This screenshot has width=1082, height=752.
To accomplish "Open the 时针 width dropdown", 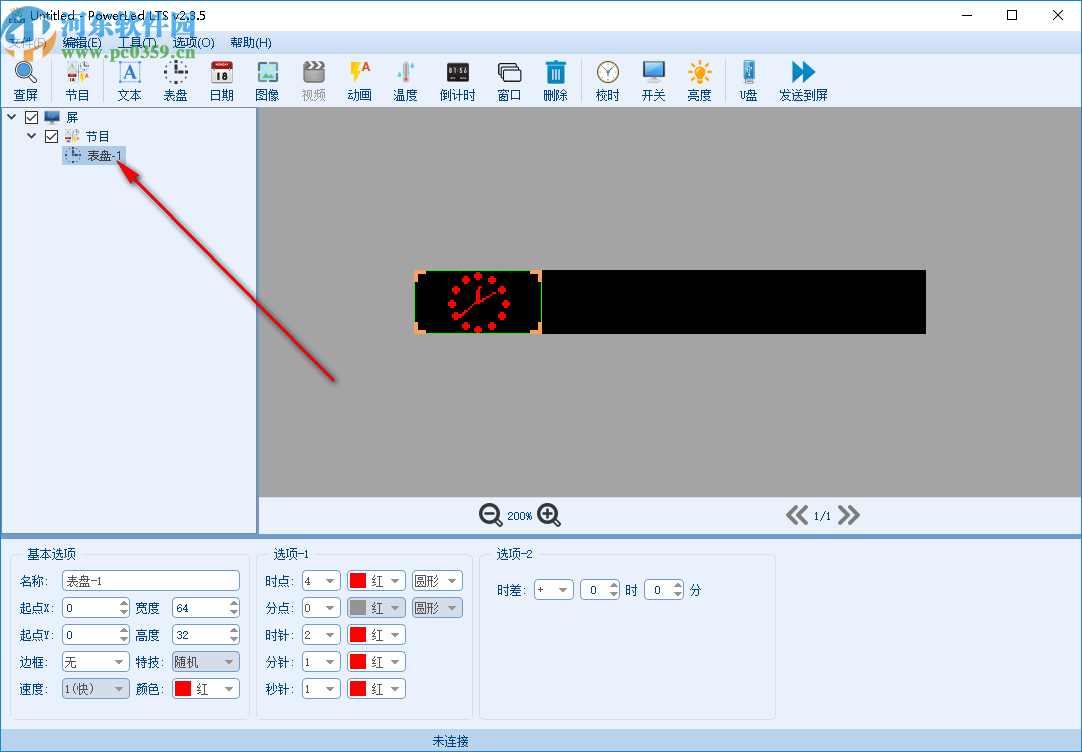I will point(321,635).
